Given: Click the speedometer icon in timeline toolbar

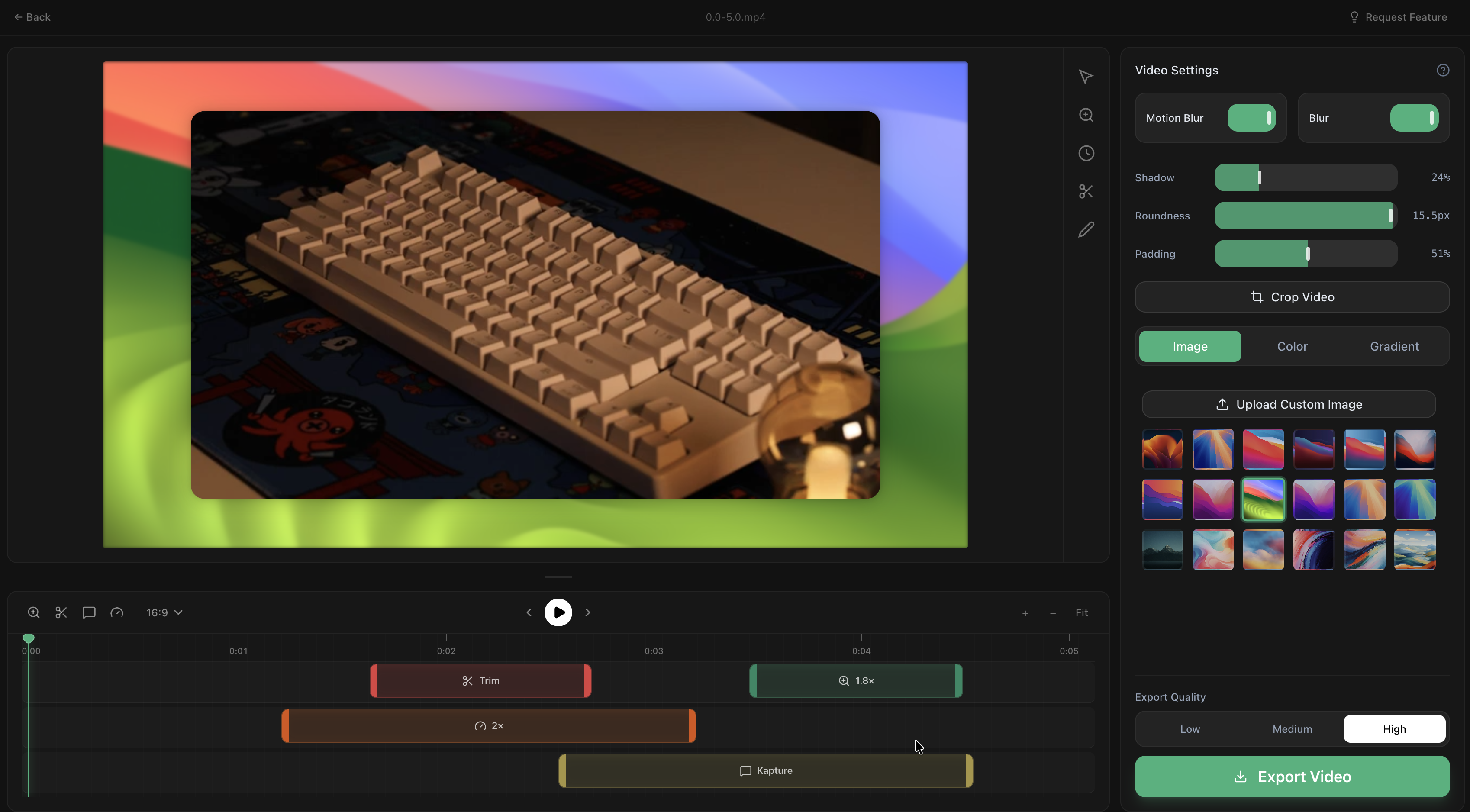Looking at the screenshot, I should tap(116, 612).
